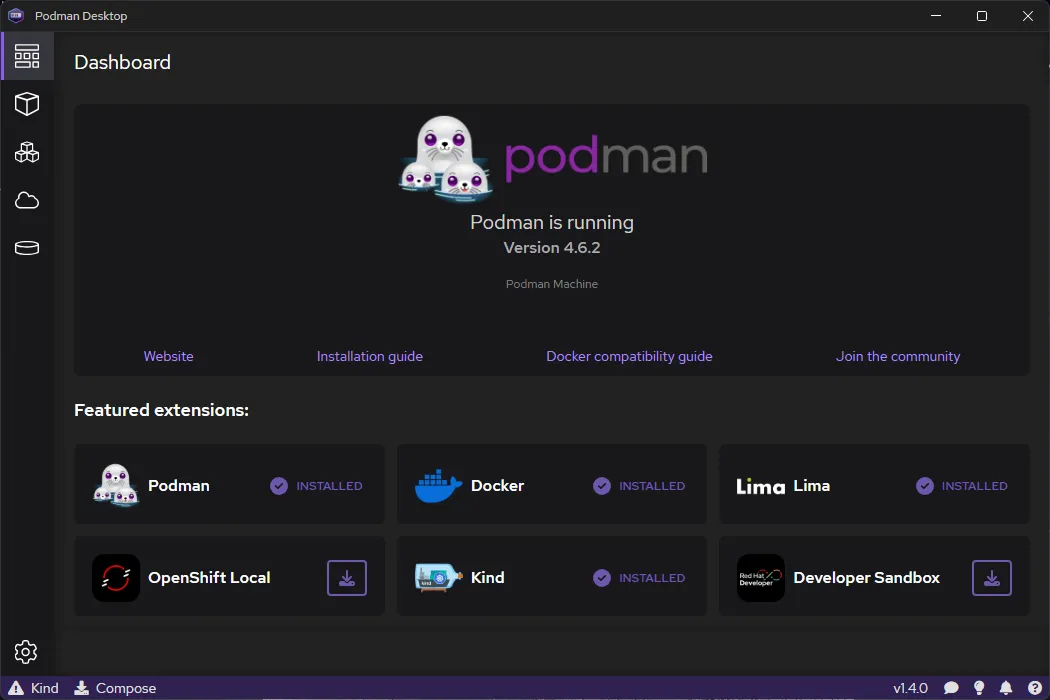The height and width of the screenshot is (700, 1050).
Task: Click the 'Version 4.6.2' text
Action: click(552, 248)
